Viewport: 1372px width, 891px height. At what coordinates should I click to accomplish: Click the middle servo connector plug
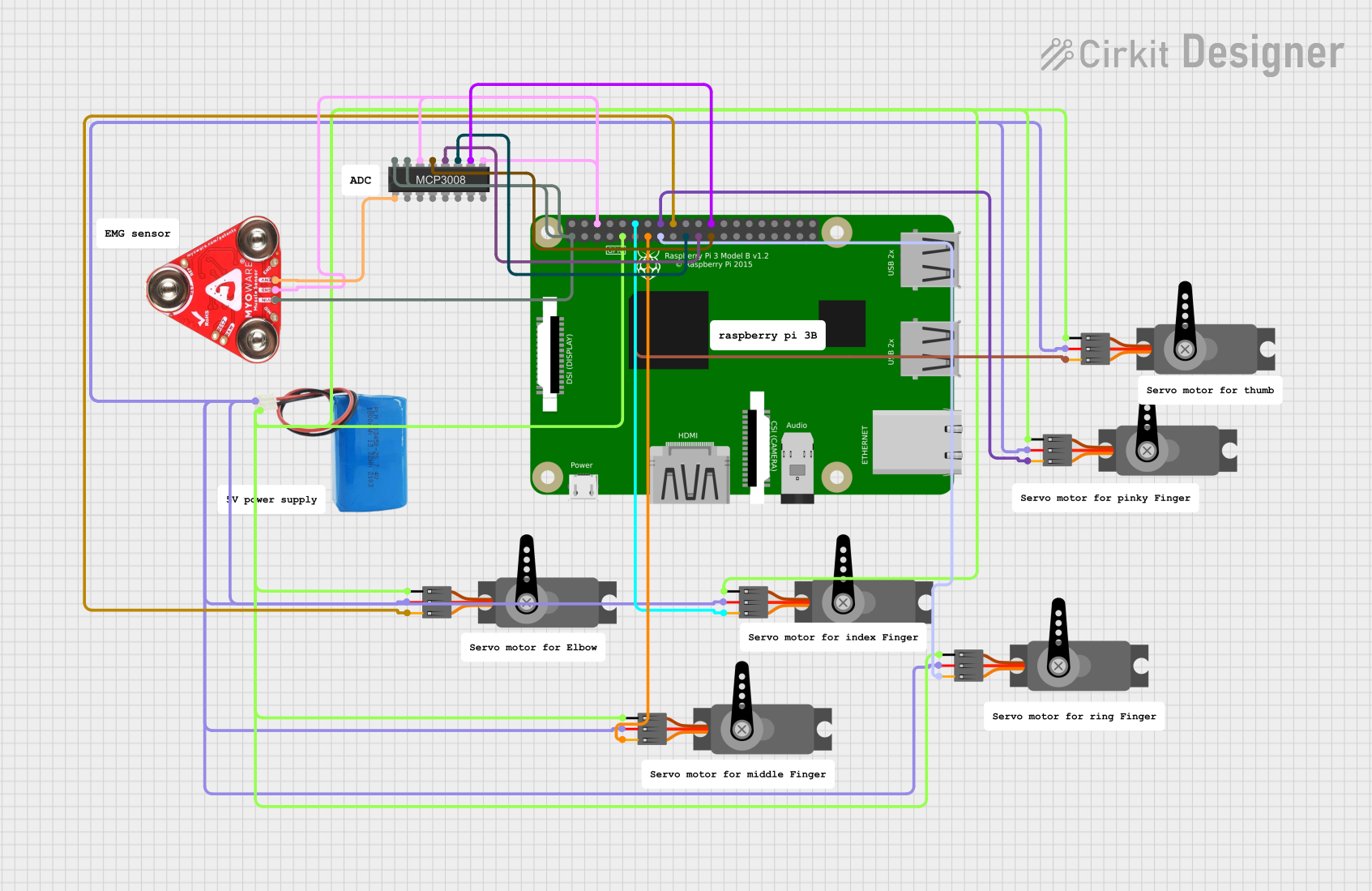[652, 728]
